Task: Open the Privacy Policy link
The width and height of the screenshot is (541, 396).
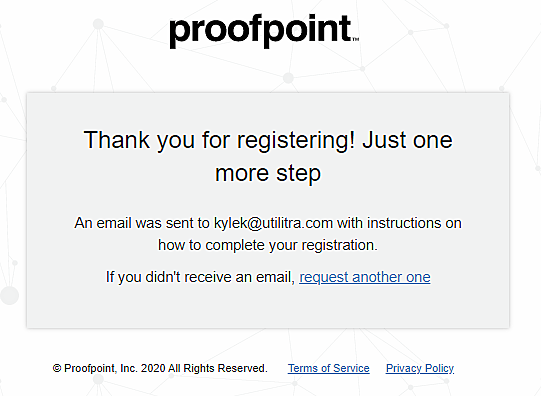Action: pos(420,368)
